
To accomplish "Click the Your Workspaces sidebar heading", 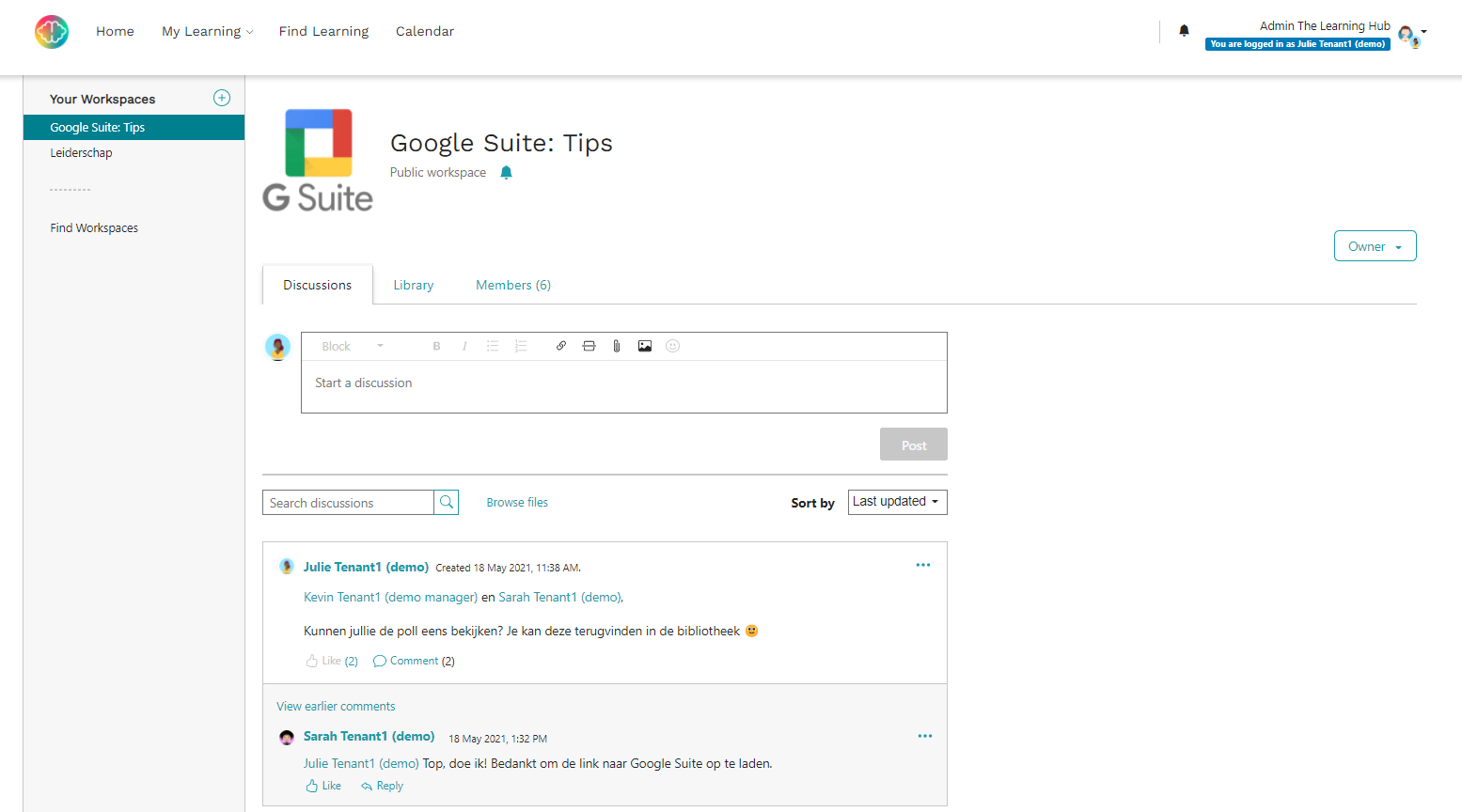I will (x=102, y=99).
